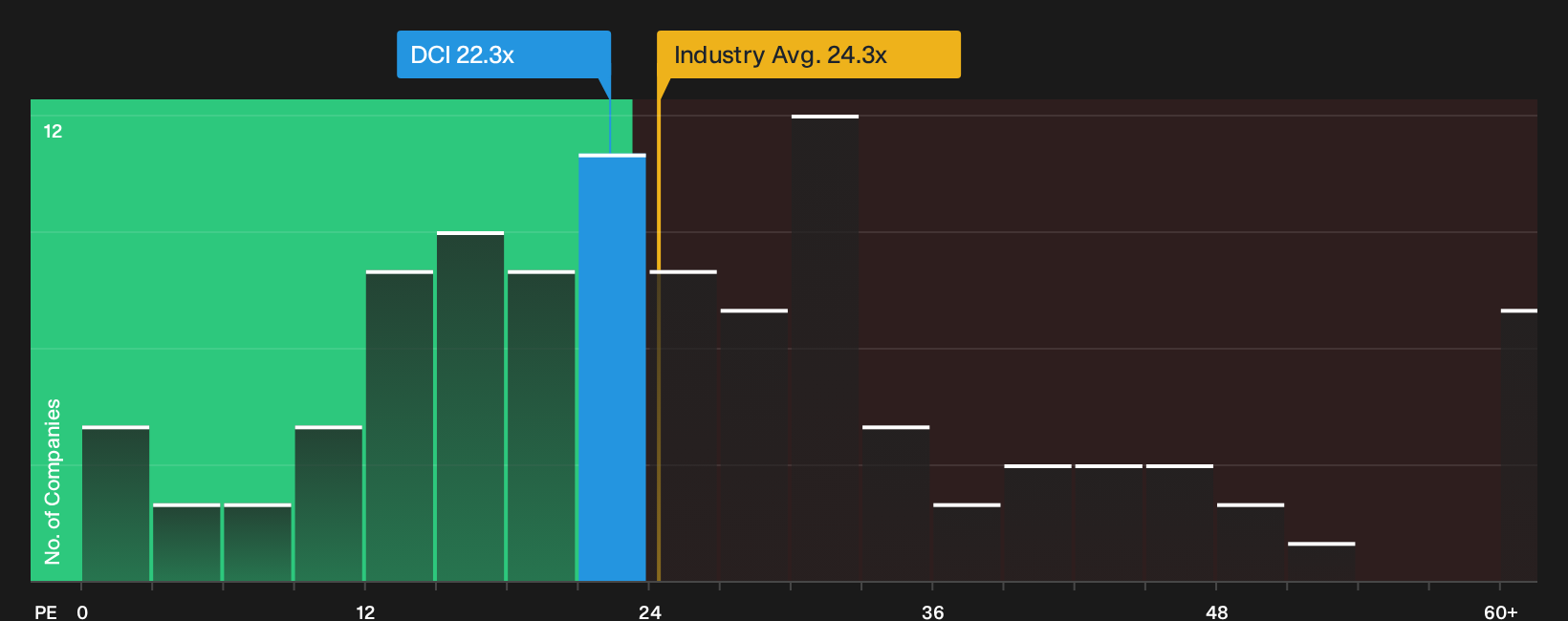Click the DCI 22.3x blue label
This screenshot has width=1568, height=621.
pos(503,54)
